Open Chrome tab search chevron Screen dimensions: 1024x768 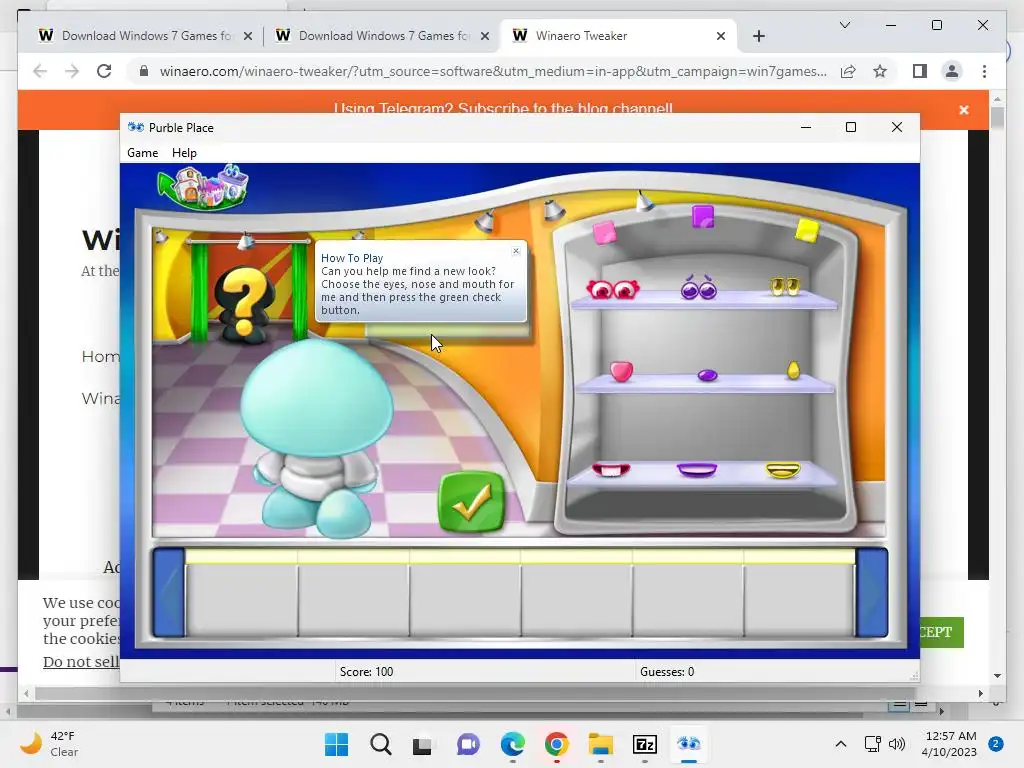point(844,25)
